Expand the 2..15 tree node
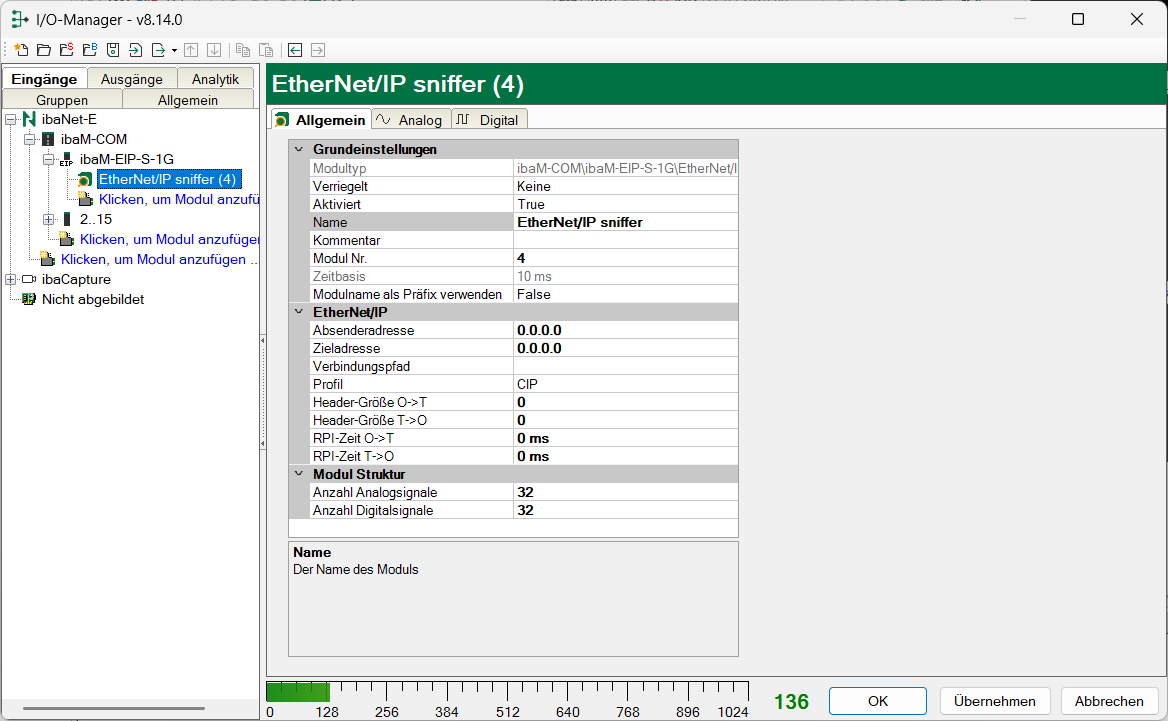Screen dimensions: 1168x721 pos(48,220)
